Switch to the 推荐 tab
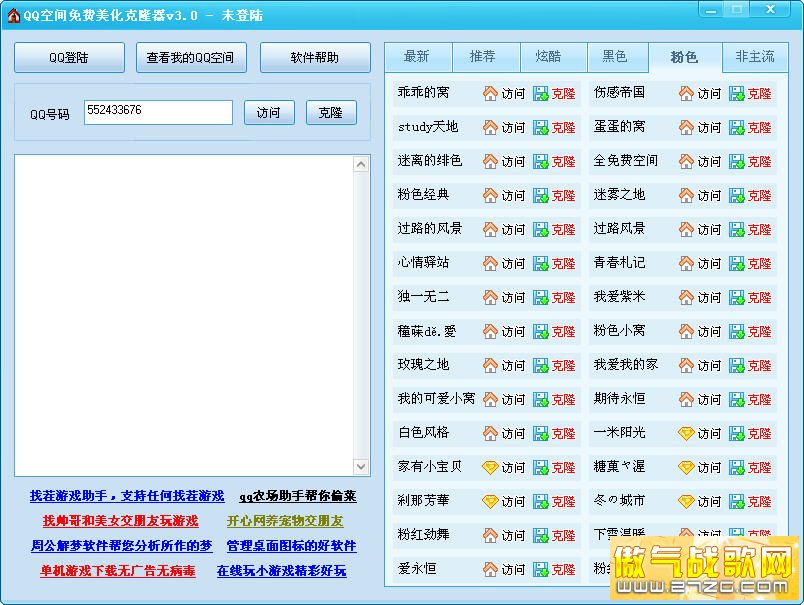Viewport: 804px width, 605px height. 484,57
